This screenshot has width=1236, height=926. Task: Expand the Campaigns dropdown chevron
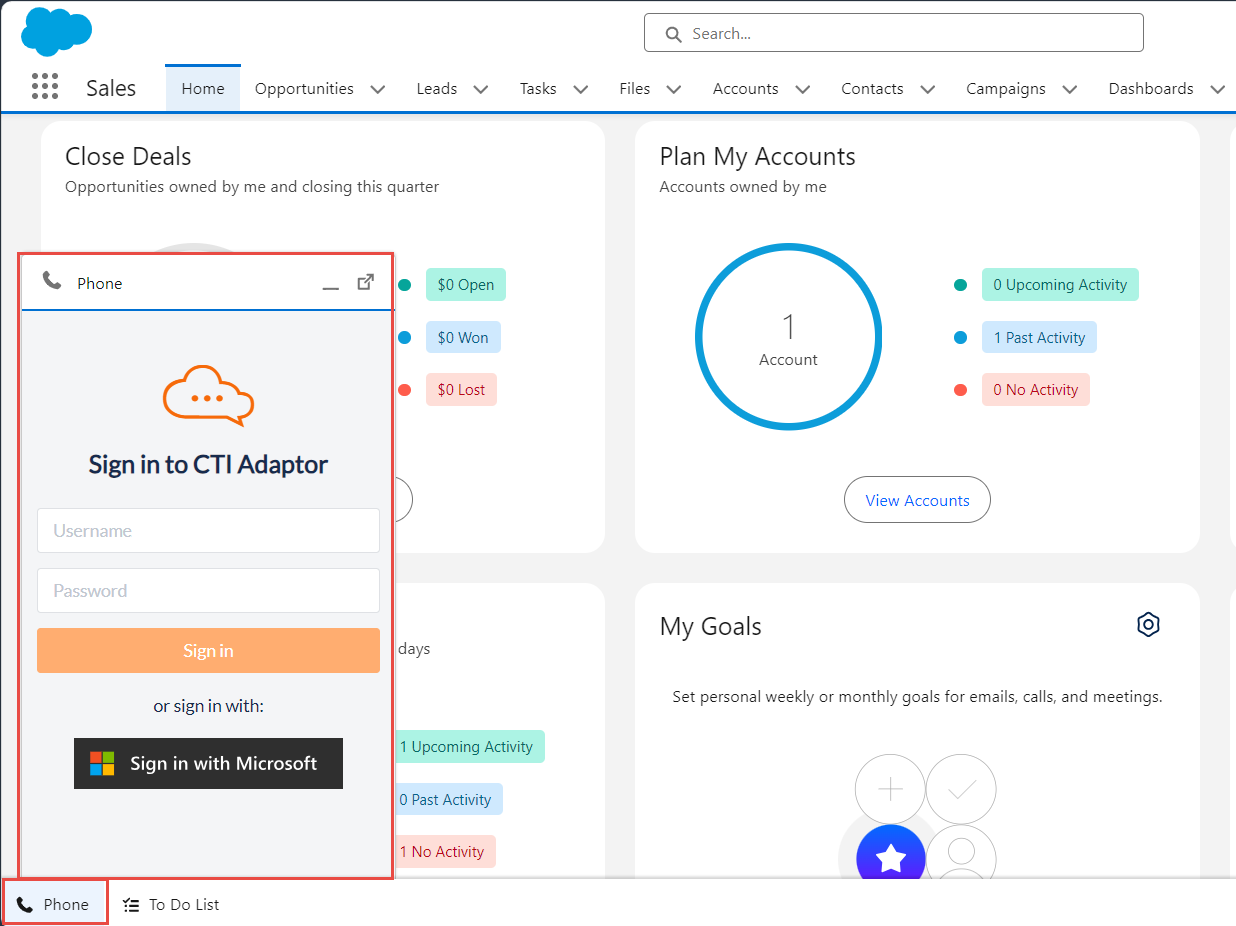1070,89
